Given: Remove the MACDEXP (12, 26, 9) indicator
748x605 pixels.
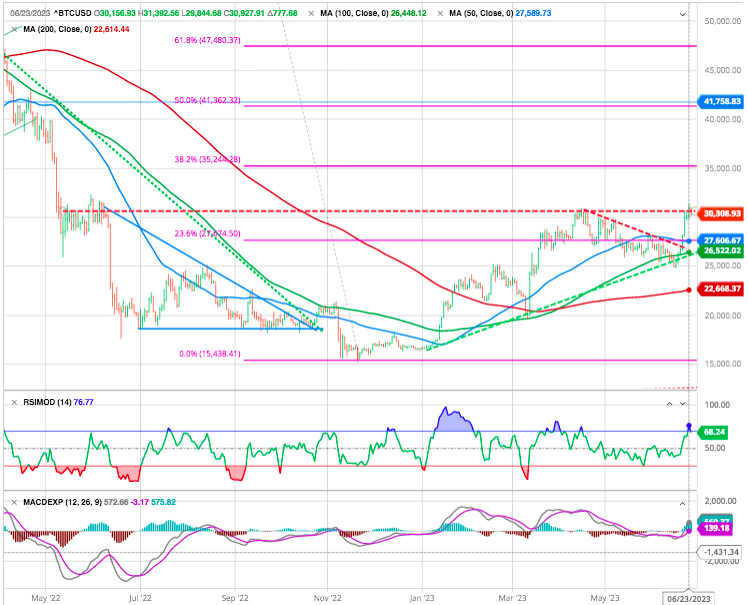Looking at the screenshot, I should click(14, 502).
